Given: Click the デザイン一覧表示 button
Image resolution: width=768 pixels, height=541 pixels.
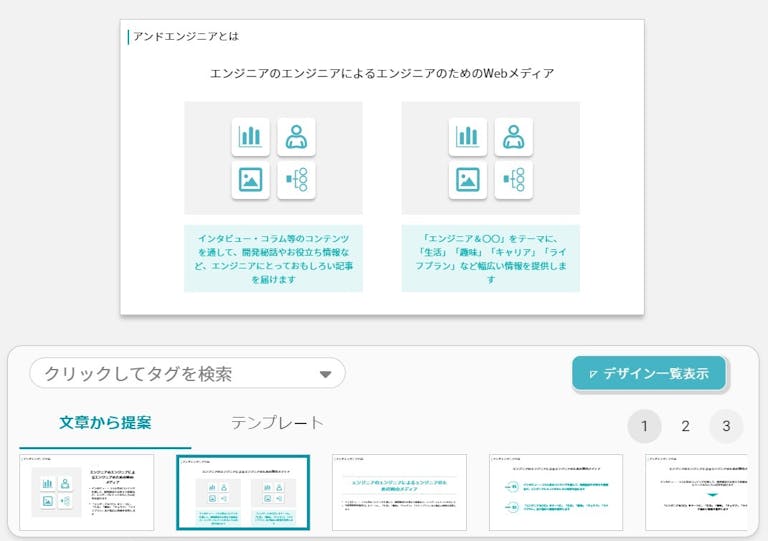Looking at the screenshot, I should coord(648,373).
